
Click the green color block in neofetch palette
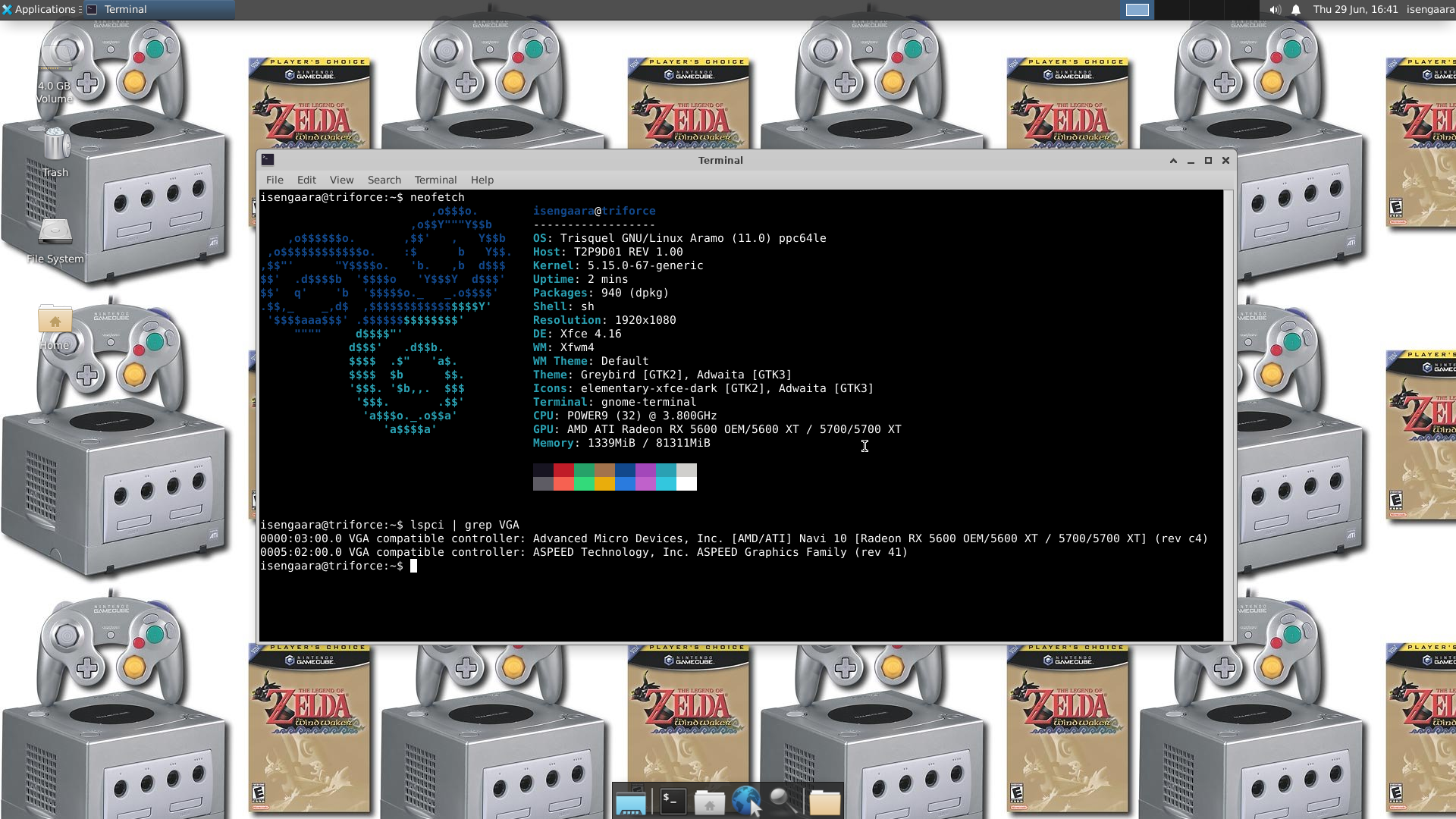click(584, 470)
